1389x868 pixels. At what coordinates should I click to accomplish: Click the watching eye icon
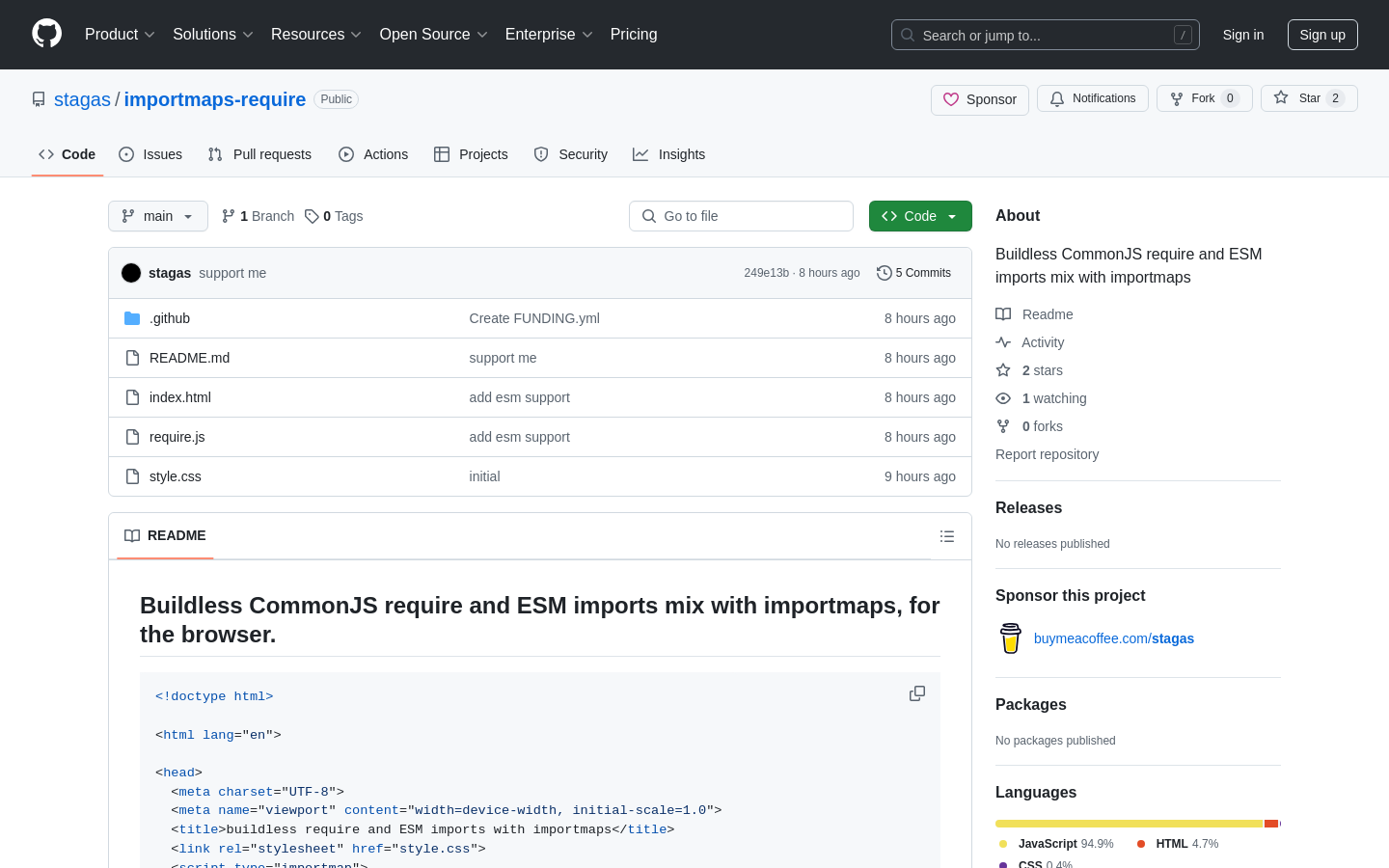[x=1003, y=398]
